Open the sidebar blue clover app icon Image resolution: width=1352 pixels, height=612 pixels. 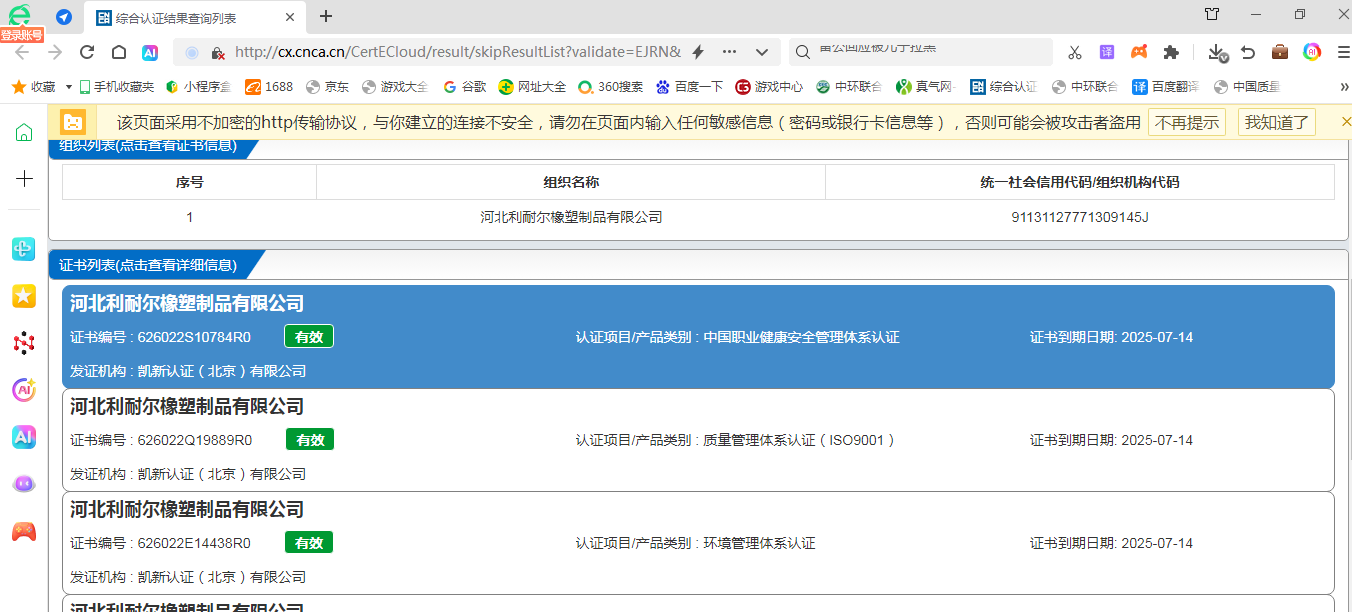(x=24, y=249)
